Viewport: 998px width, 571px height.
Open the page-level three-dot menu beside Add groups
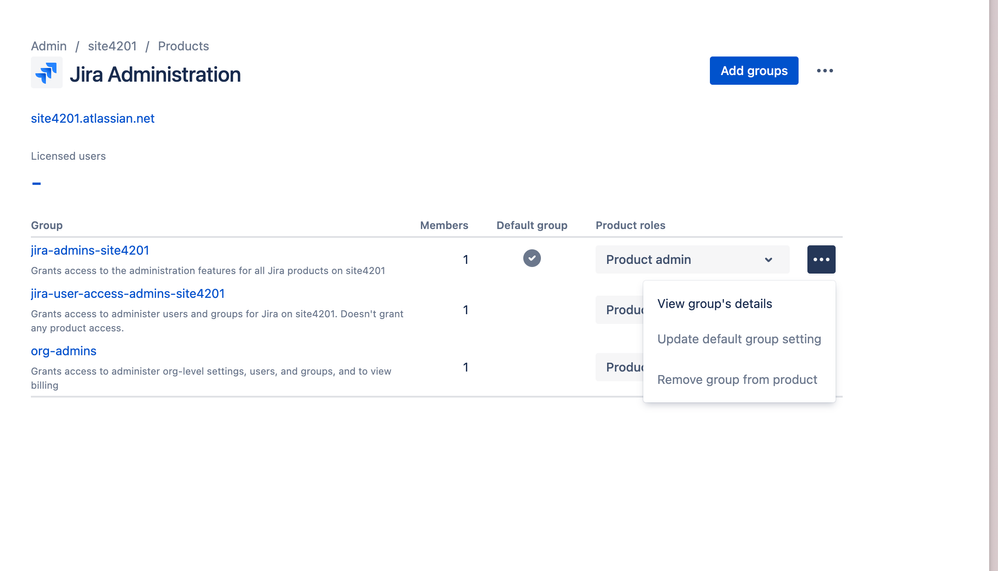824,71
